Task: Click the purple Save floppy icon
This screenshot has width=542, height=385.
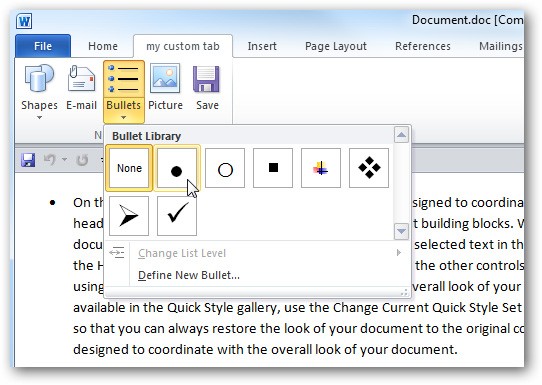Action: pyautogui.click(x=206, y=79)
